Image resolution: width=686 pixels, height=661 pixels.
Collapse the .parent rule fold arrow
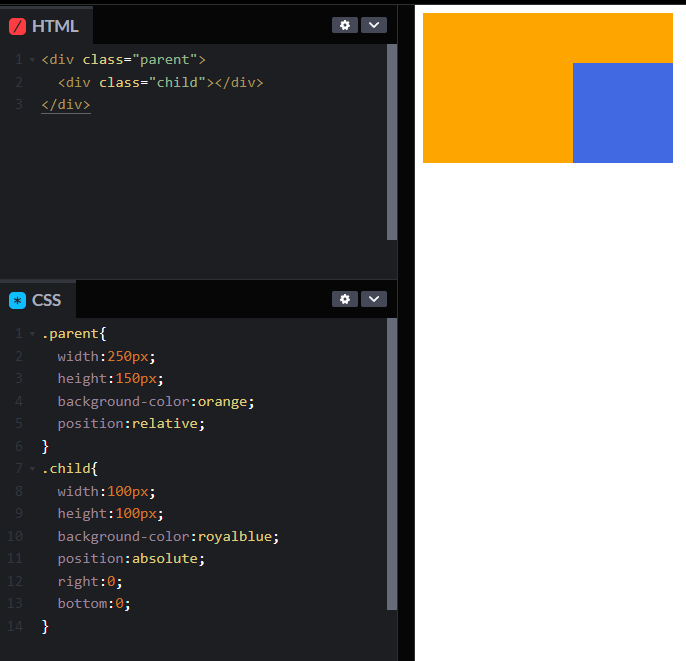pos(32,334)
